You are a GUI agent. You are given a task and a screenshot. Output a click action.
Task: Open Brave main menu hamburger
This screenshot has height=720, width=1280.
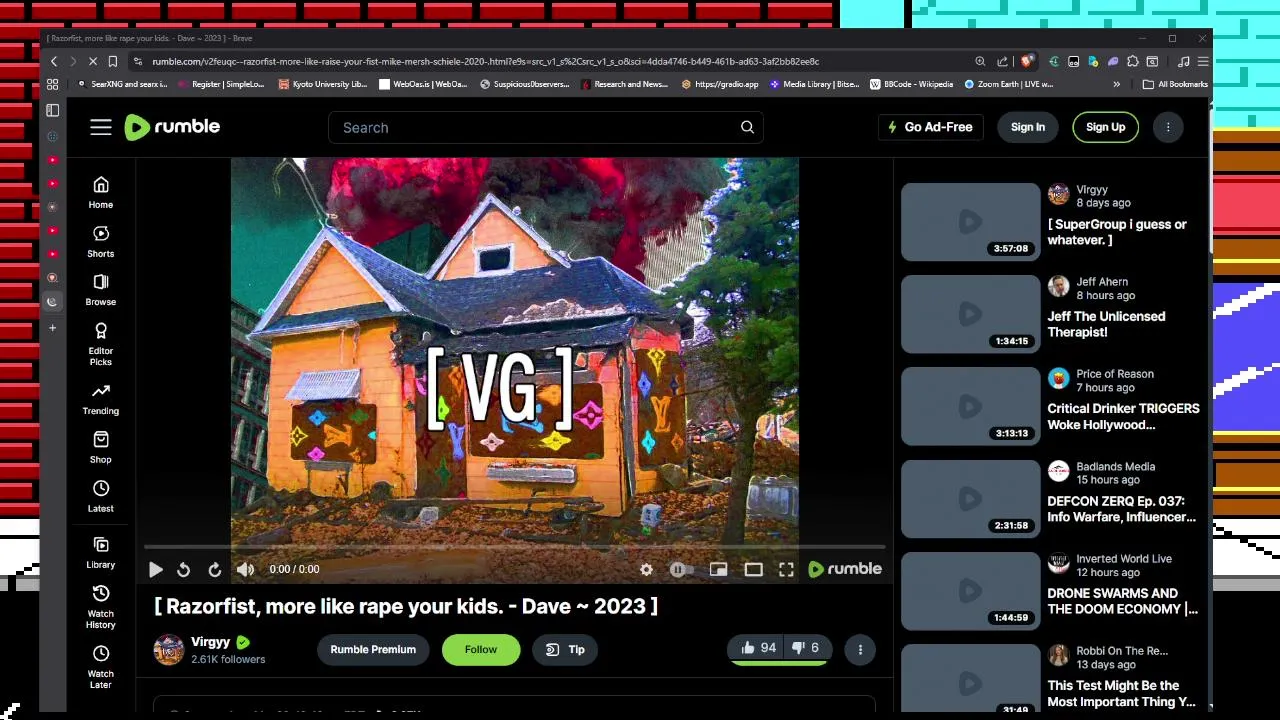[x=1203, y=61]
